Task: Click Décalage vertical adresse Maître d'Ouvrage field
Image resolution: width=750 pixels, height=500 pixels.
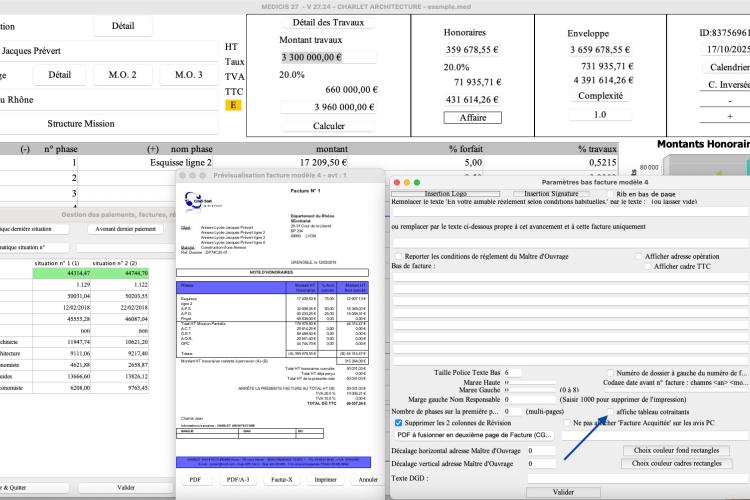Action: tap(541, 464)
